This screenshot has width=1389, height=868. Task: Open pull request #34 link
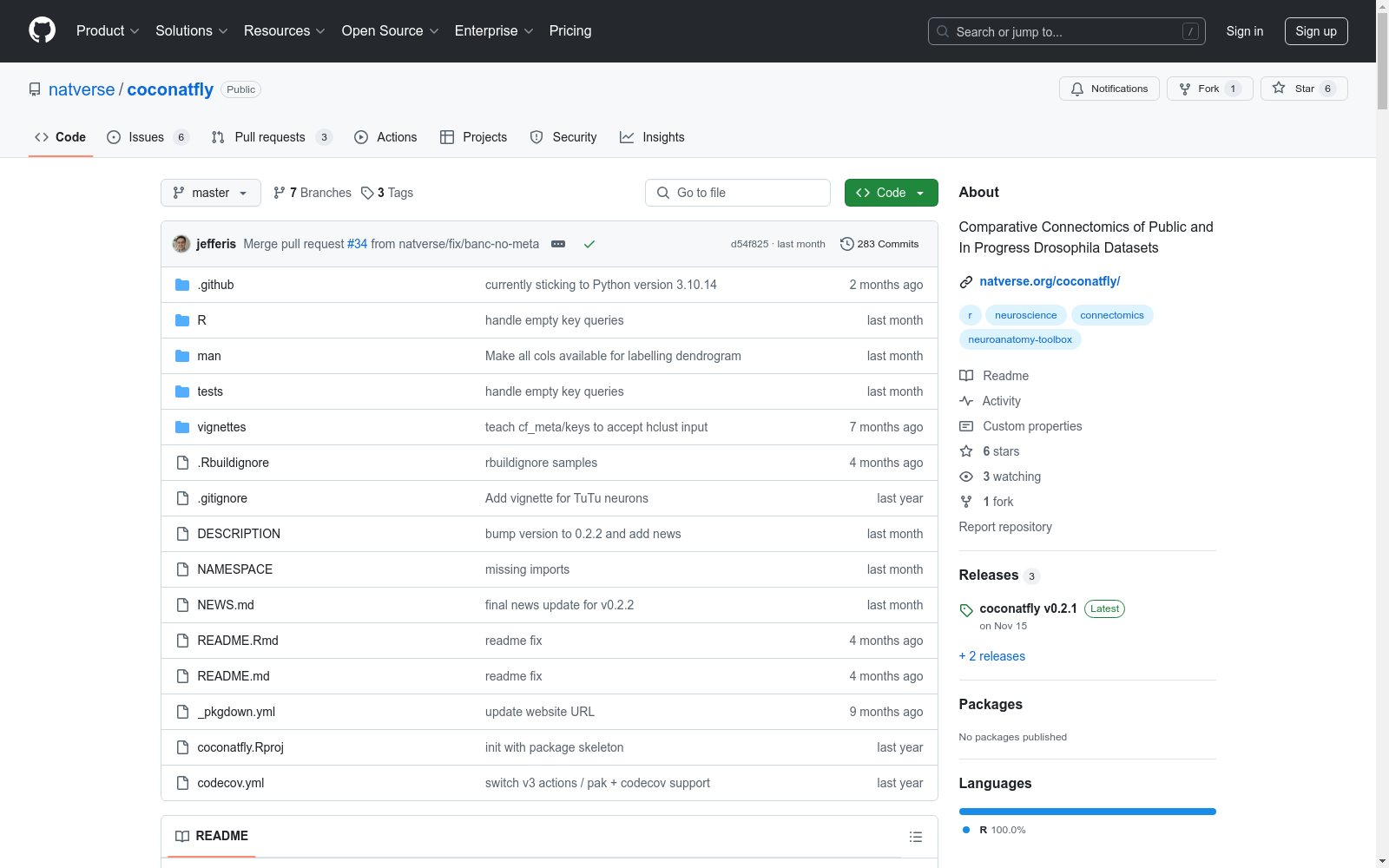[358, 244]
